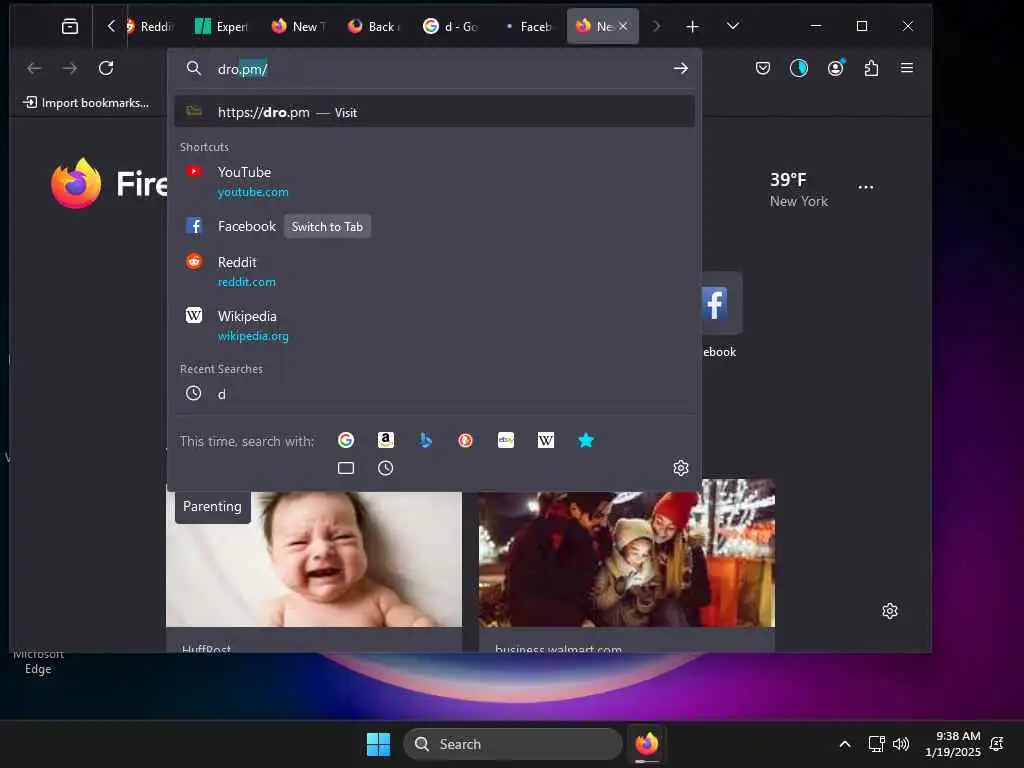Viewport: 1024px width, 768px height.
Task: Click Import bookmarks in the bookmarks bar
Action: (86, 103)
